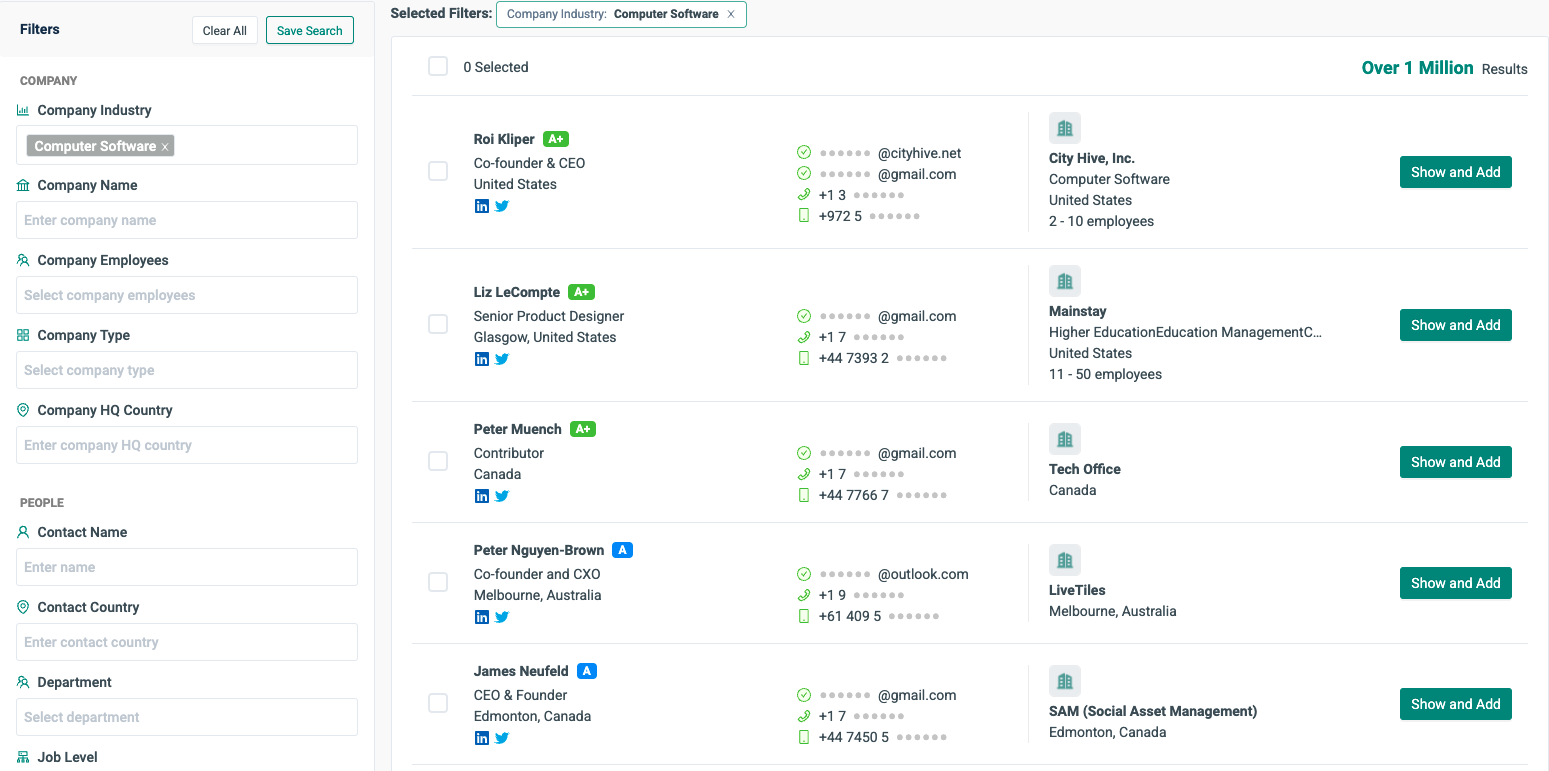1549x771 pixels.
Task: Open the Company Employees dropdown field
Action: click(187, 295)
